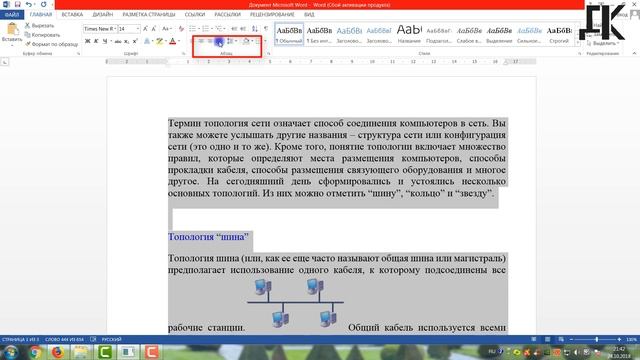The height and width of the screenshot is (360, 640).
Task: Click the Redo/Repeat icon
Action: click(x=44, y=4)
